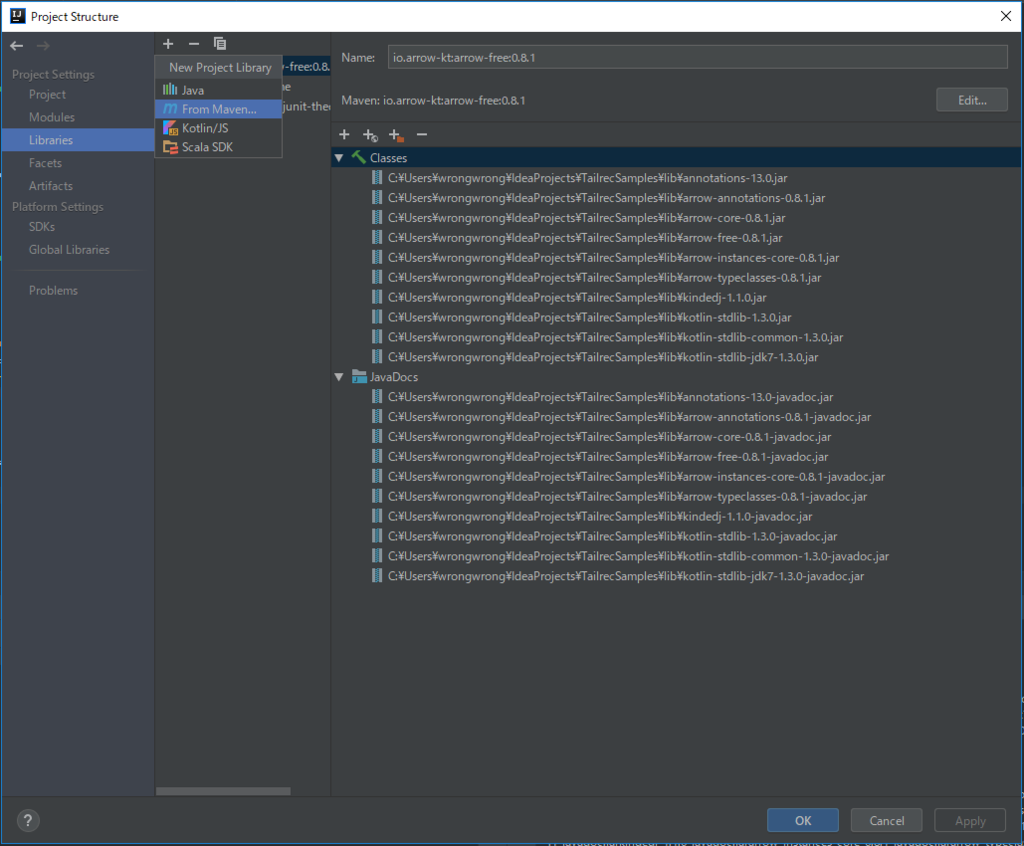This screenshot has height=846, width=1024.
Task: Close the Project Structure dialog
Action: tap(1006, 16)
